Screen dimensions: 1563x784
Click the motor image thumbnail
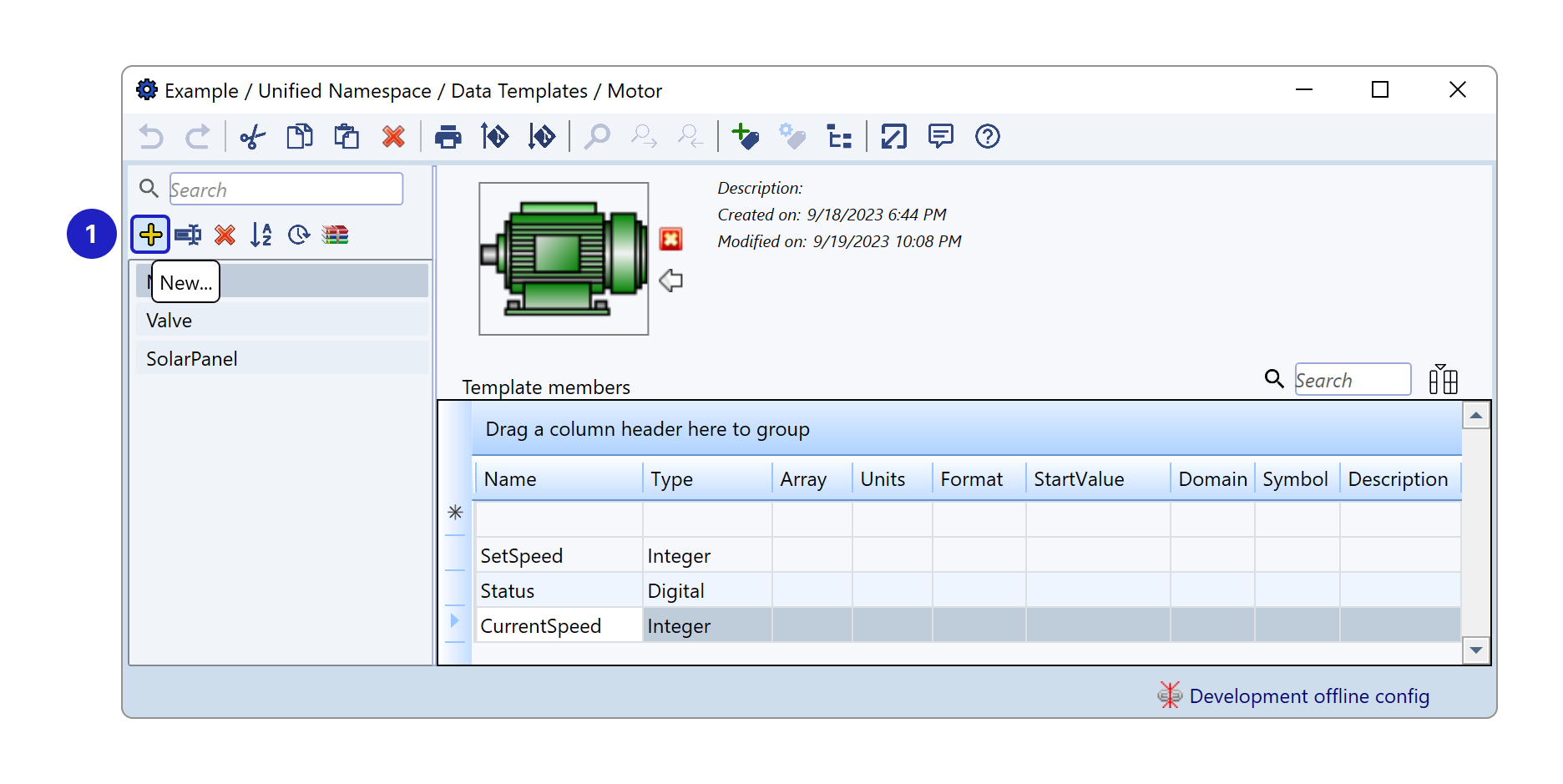tap(564, 259)
